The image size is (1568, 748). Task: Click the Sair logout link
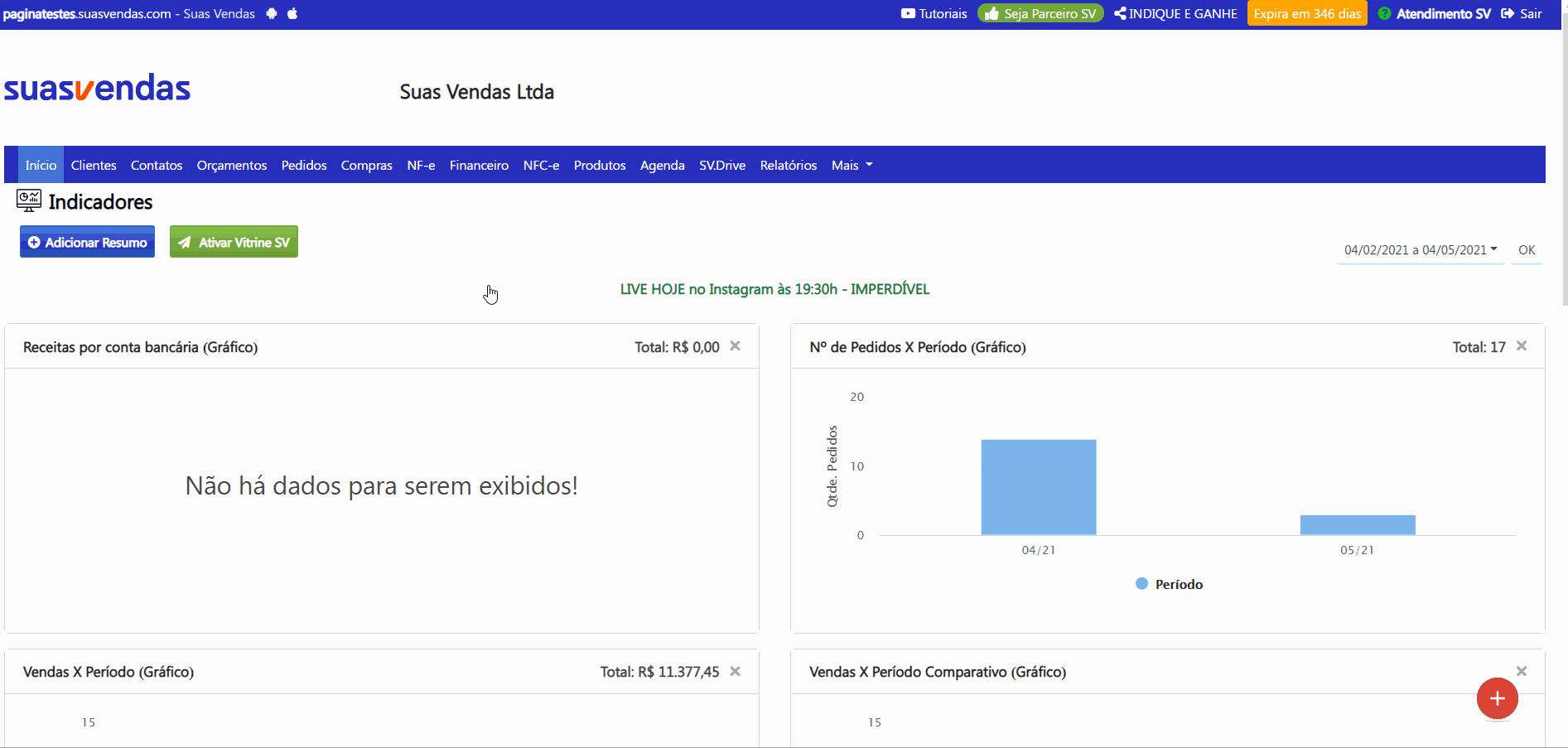pyautogui.click(x=1522, y=13)
